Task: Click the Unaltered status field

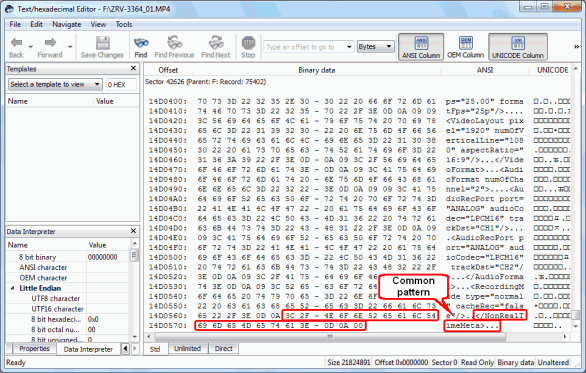Action: [553, 362]
